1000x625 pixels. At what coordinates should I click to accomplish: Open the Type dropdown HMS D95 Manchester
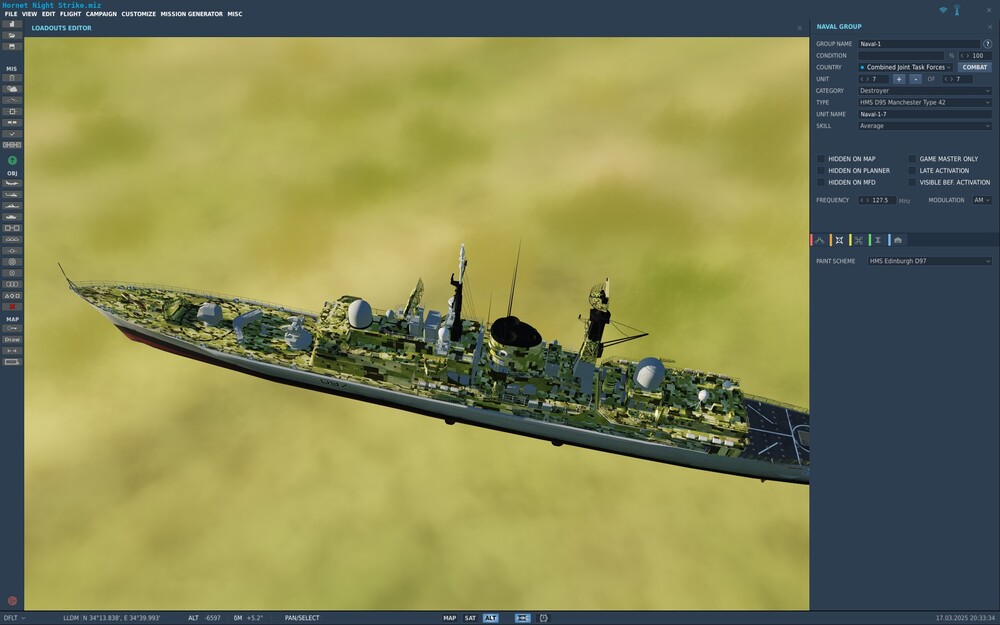(x=925, y=102)
